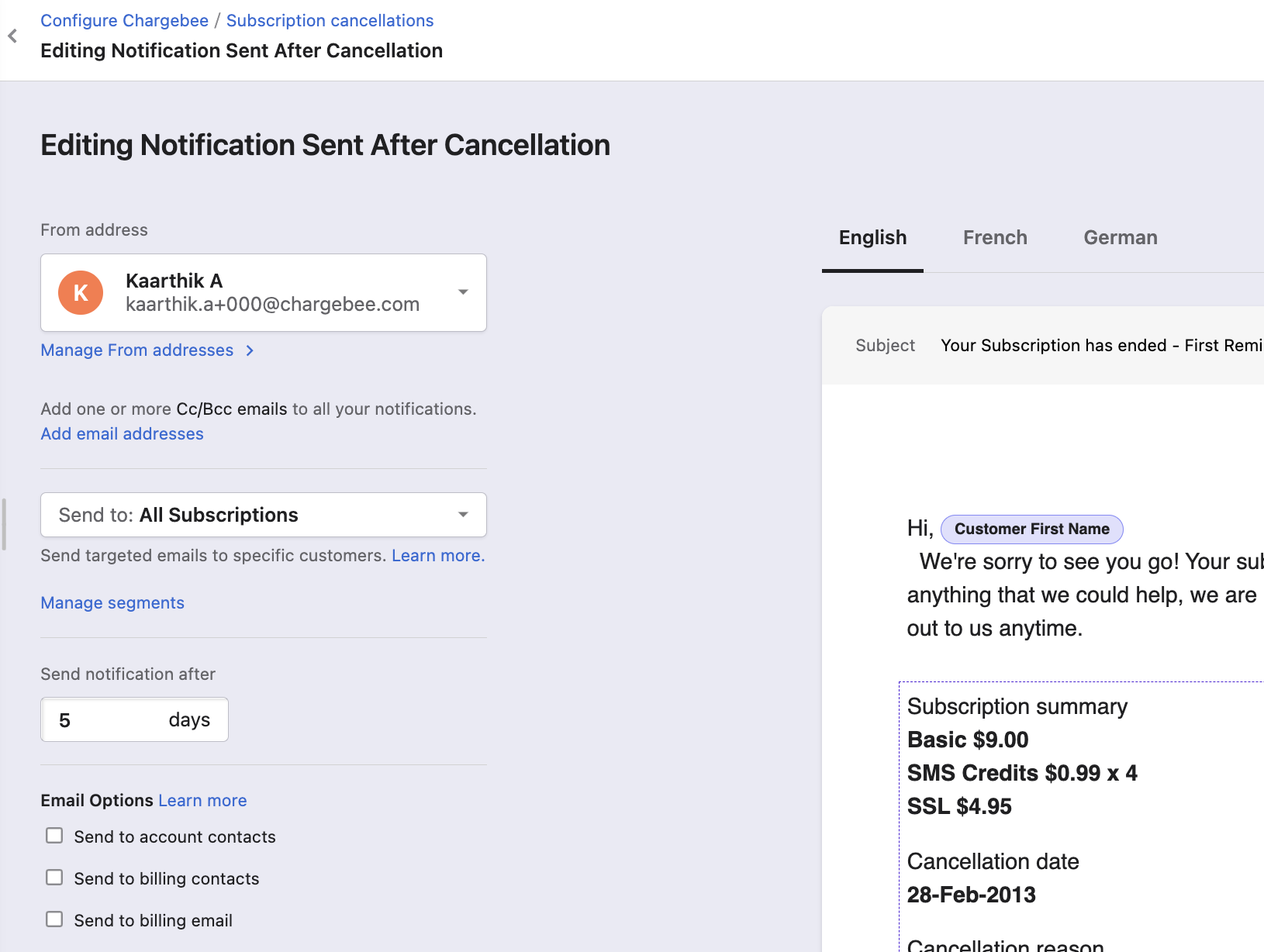Switch to the German tab
Image resolution: width=1264 pixels, height=952 pixels.
tap(1120, 238)
